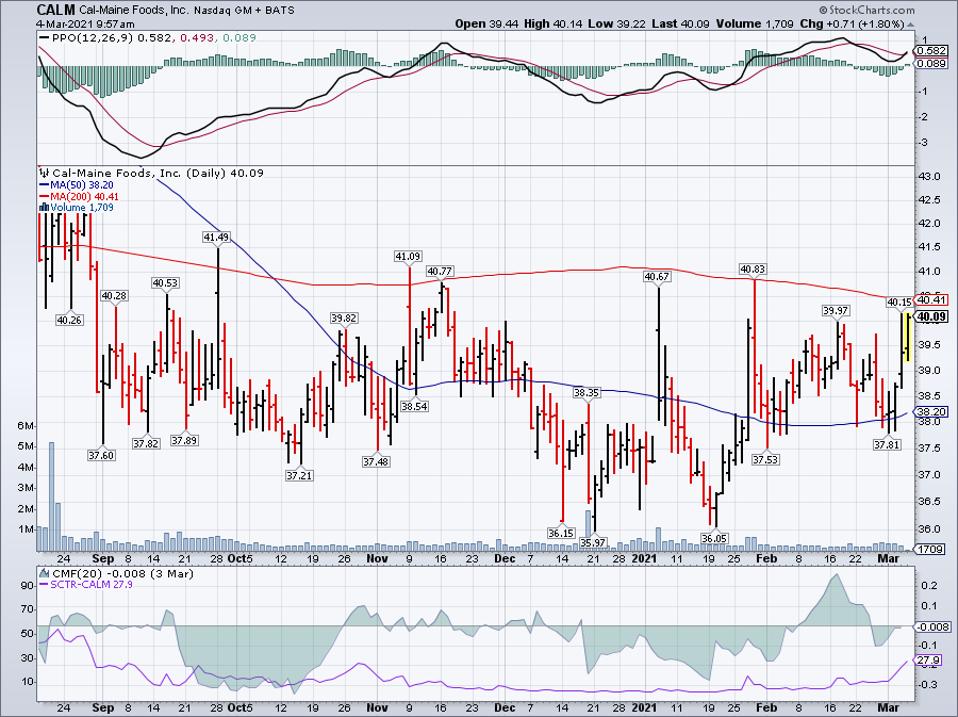Click the 41.49 price high label
The image size is (958, 717).
(x=217, y=237)
